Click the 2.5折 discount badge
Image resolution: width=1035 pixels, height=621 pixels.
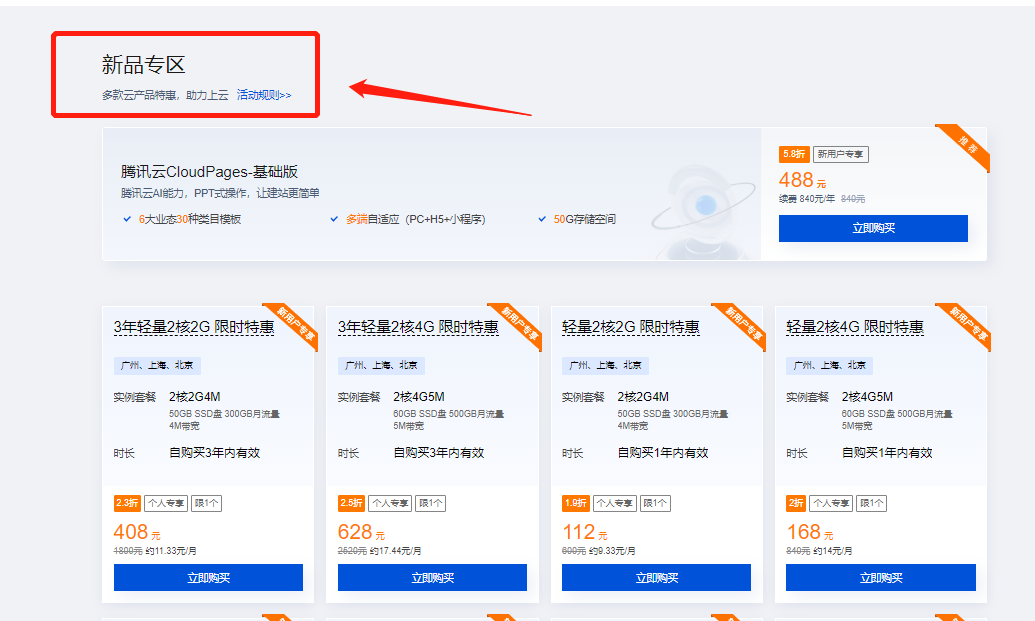(x=351, y=504)
